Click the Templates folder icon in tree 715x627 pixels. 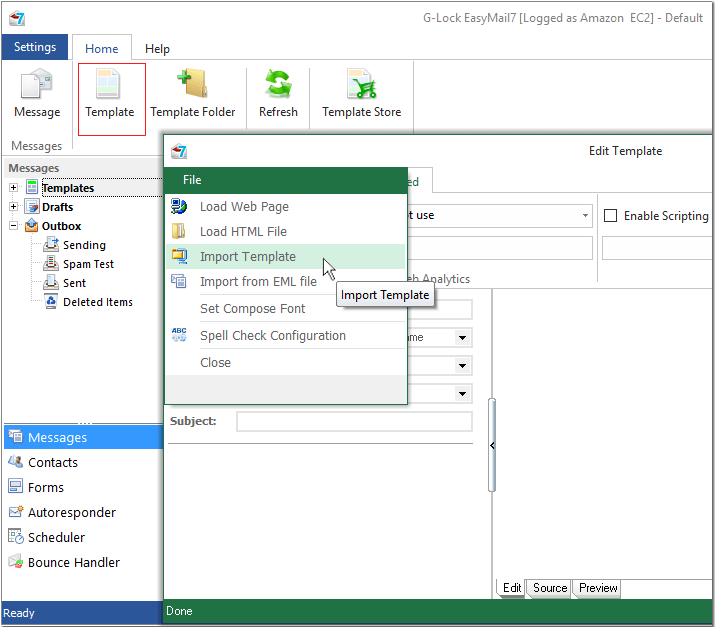[32, 187]
